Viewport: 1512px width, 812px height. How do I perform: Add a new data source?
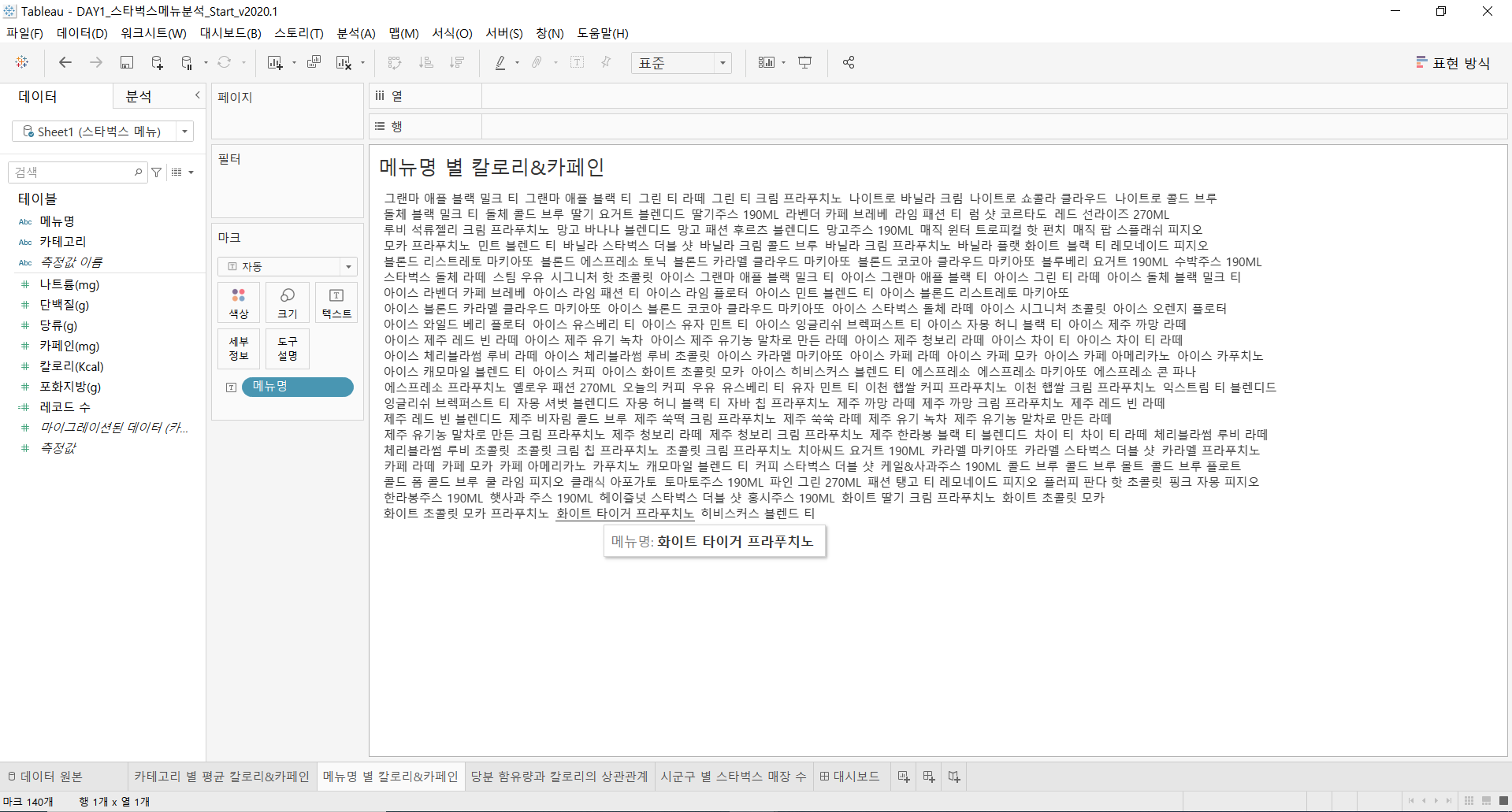coord(157,62)
